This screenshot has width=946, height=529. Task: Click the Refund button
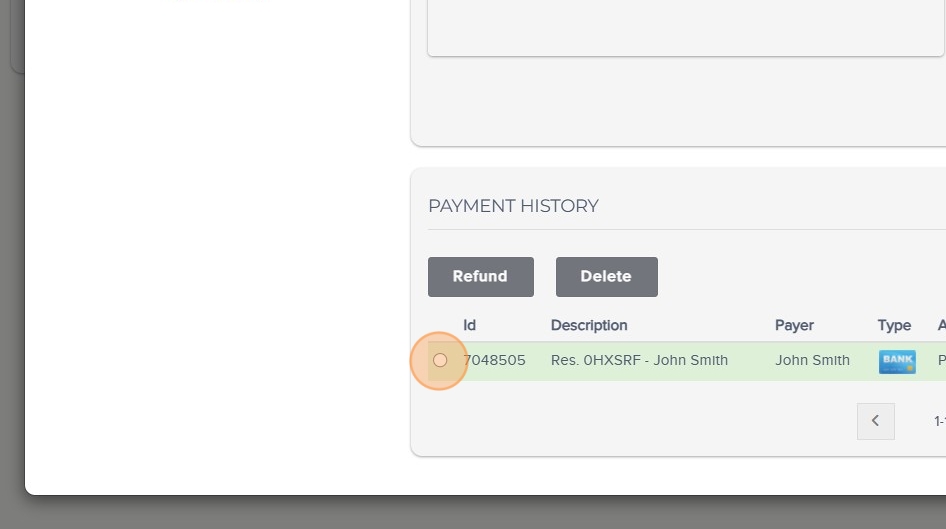(481, 277)
